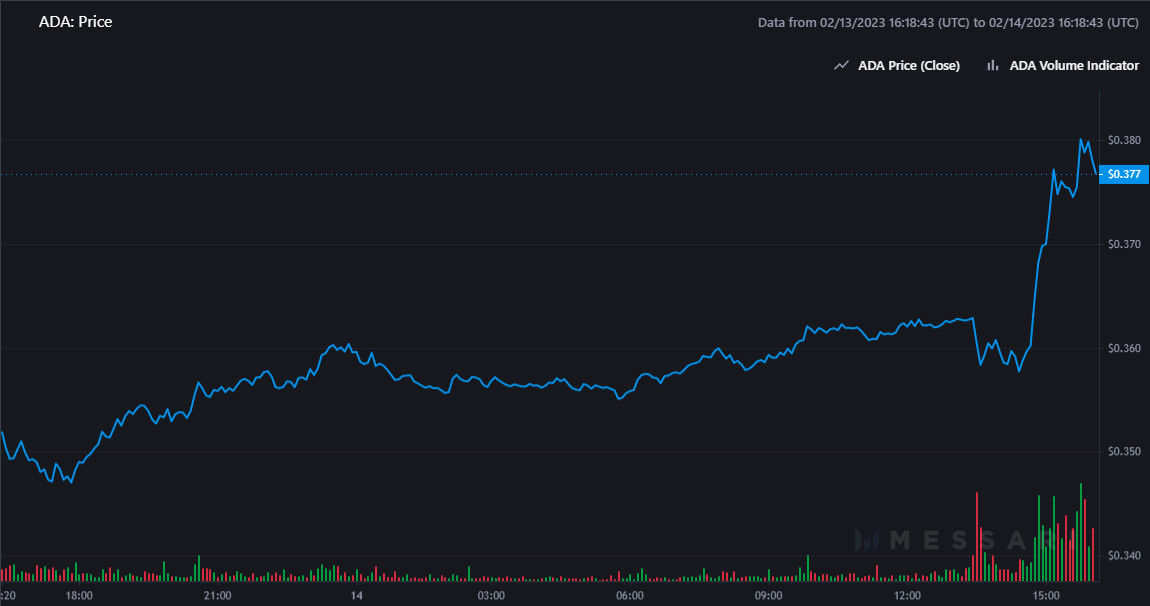Click the 09:00 time axis label

pyautogui.click(x=769, y=595)
